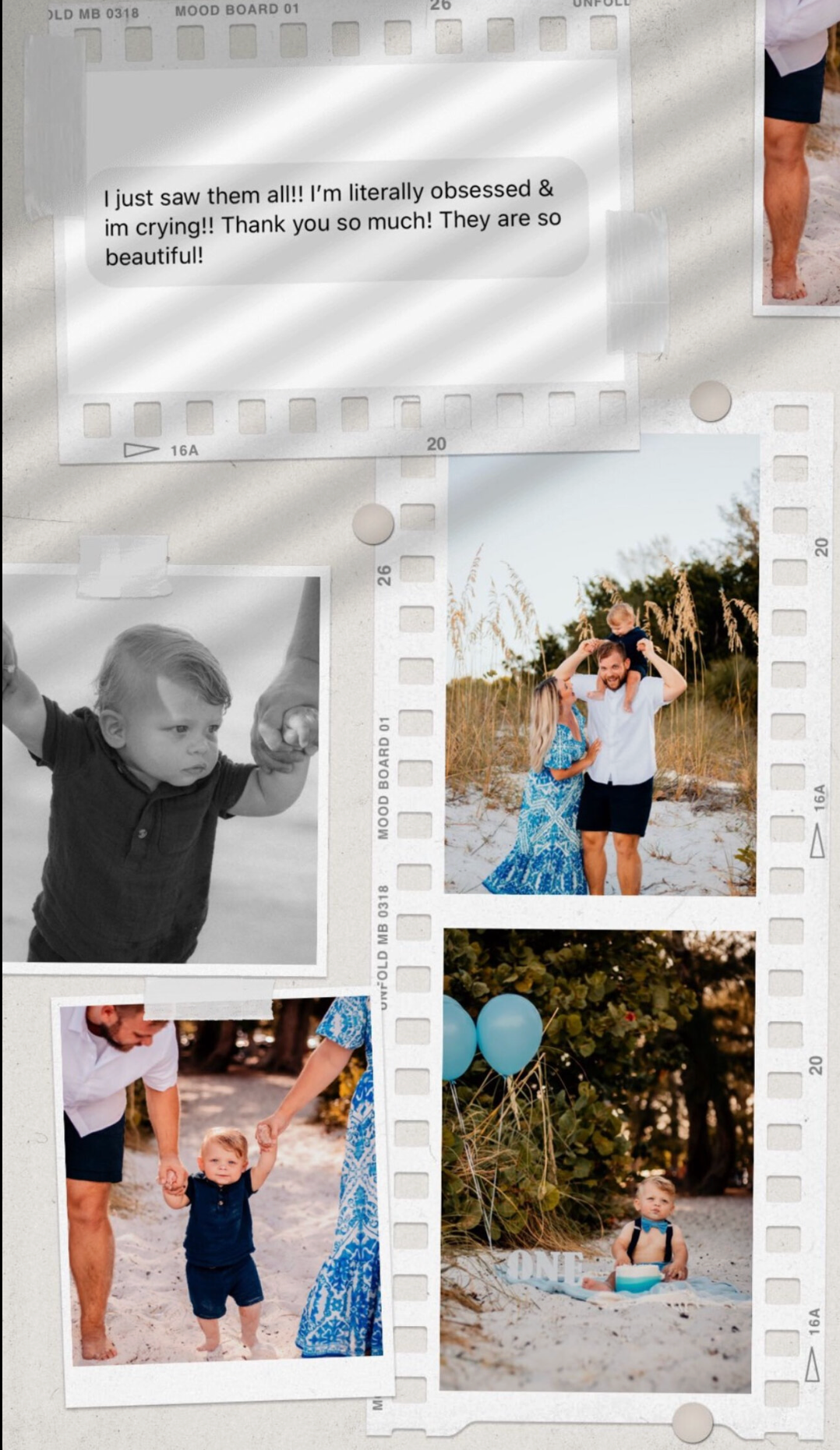The image size is (840, 1450).
Task: Click the vertical 'MOOD BOARD 01' strip label
Action: [x=383, y=777]
